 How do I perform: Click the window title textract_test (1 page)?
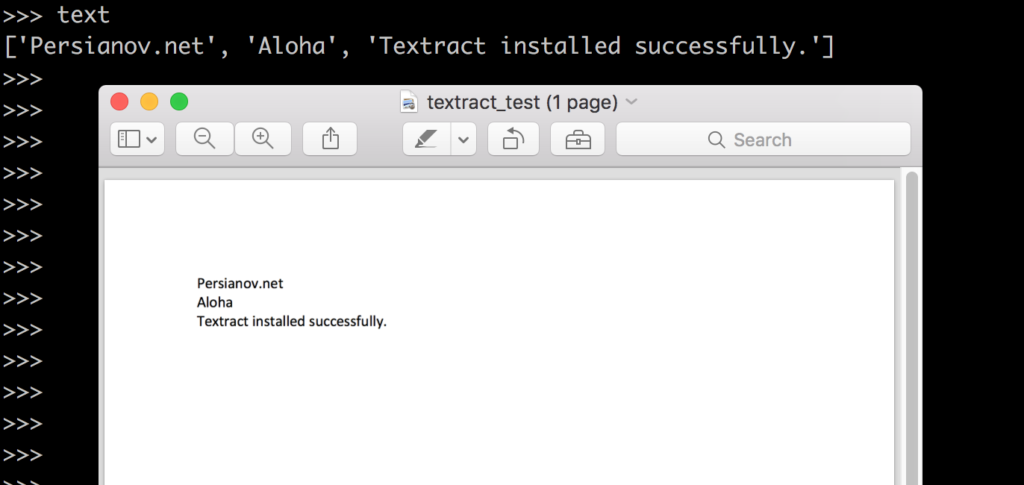pyautogui.click(x=522, y=102)
